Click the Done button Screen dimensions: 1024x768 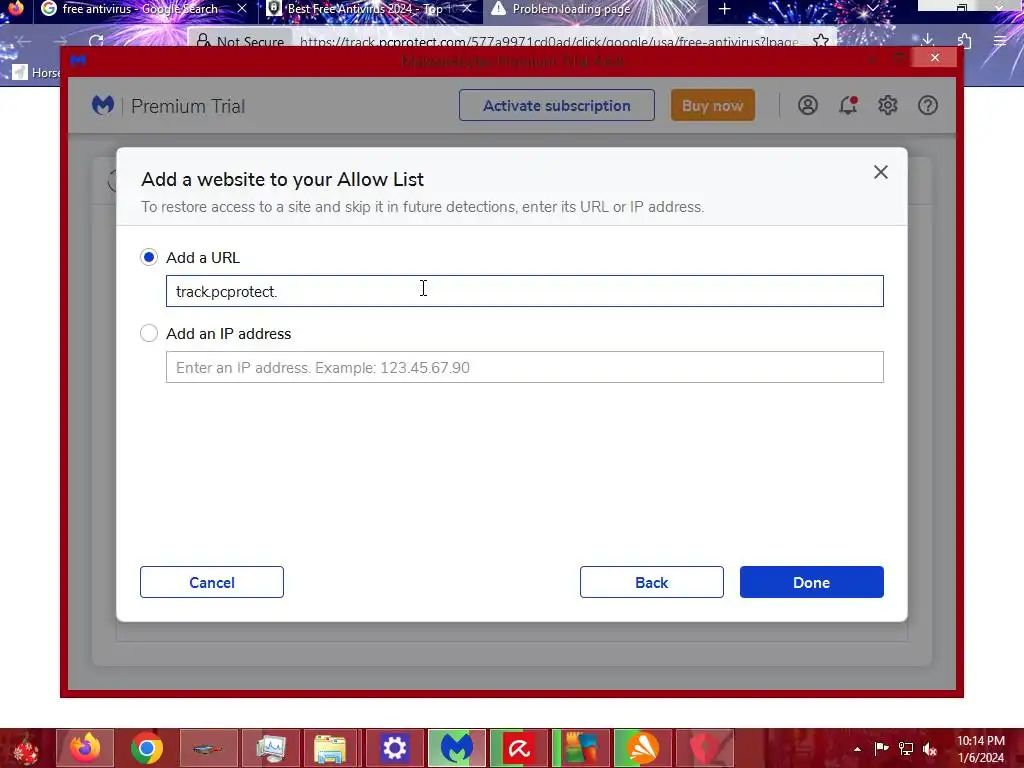click(811, 582)
